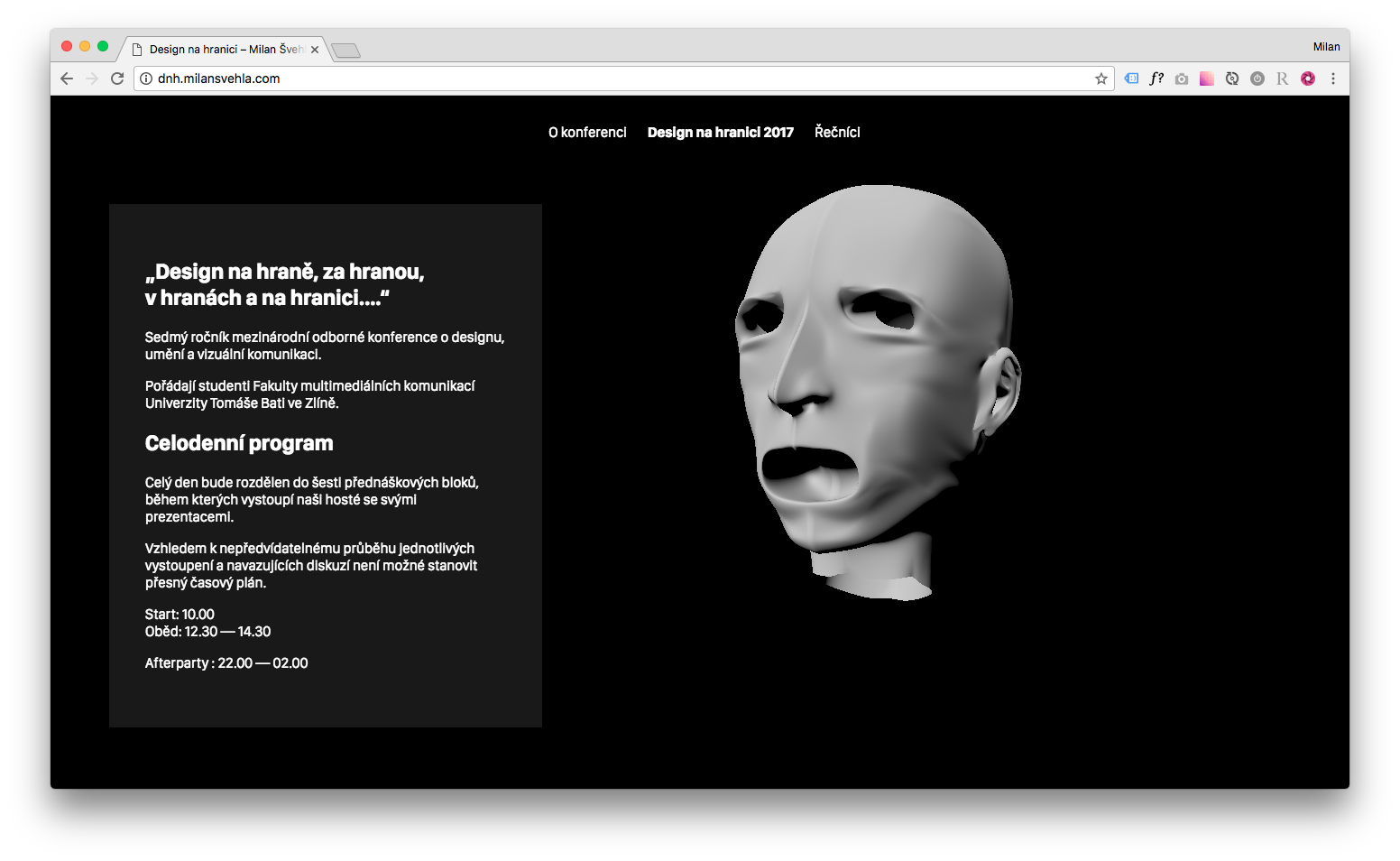Open a new tab with the blank tab button
The height and width of the screenshot is (861, 1400).
tap(346, 51)
